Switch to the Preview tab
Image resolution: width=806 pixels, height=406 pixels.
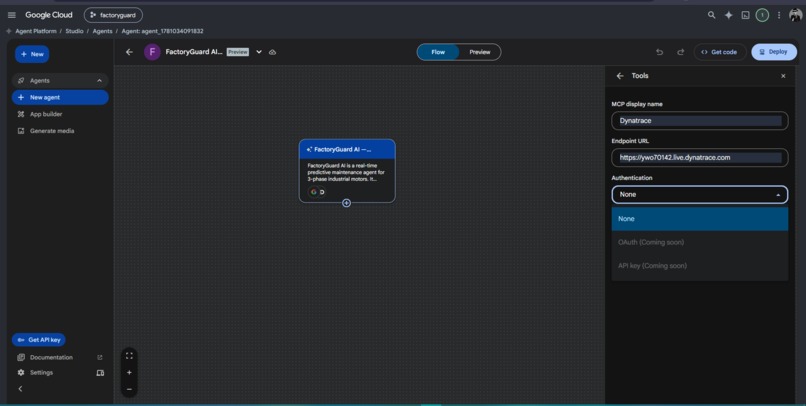480,52
